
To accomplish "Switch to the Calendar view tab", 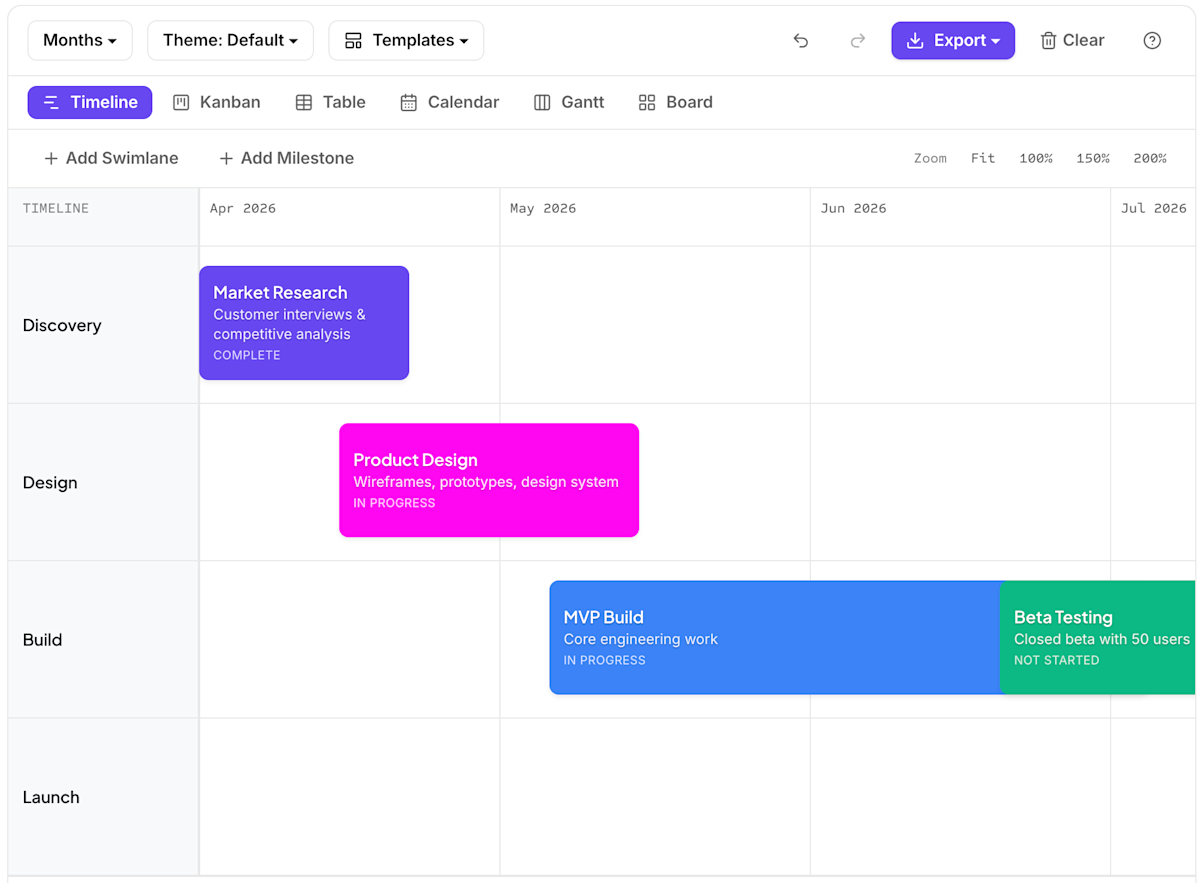I will click(450, 102).
